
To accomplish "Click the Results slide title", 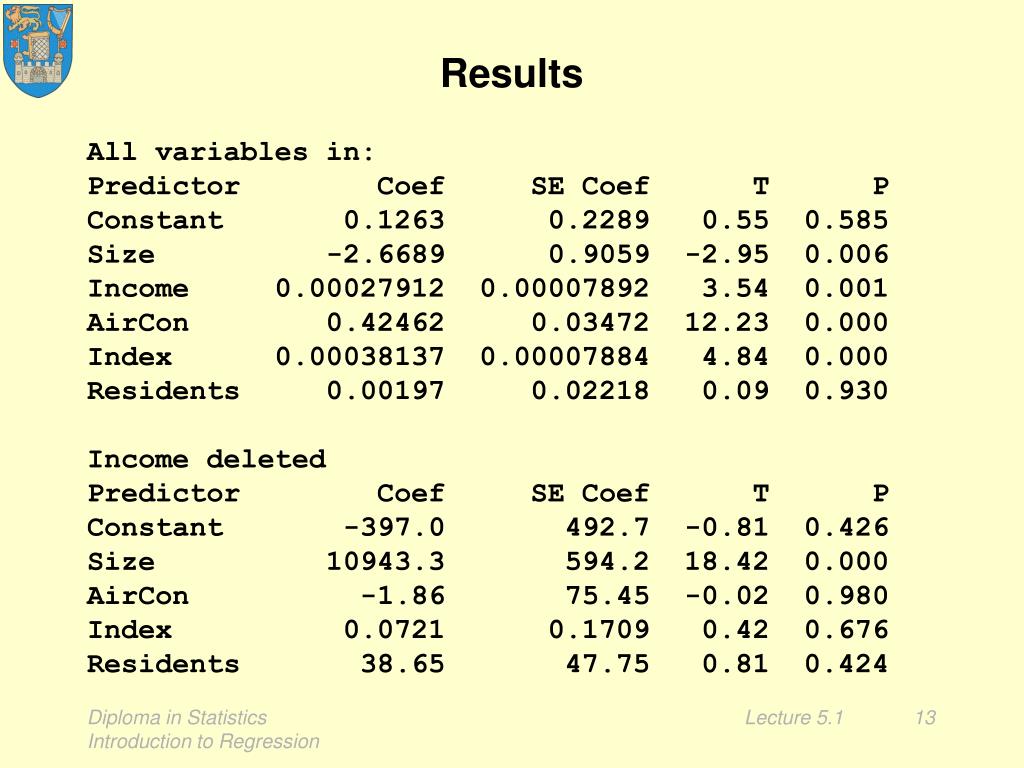I will tap(511, 74).
